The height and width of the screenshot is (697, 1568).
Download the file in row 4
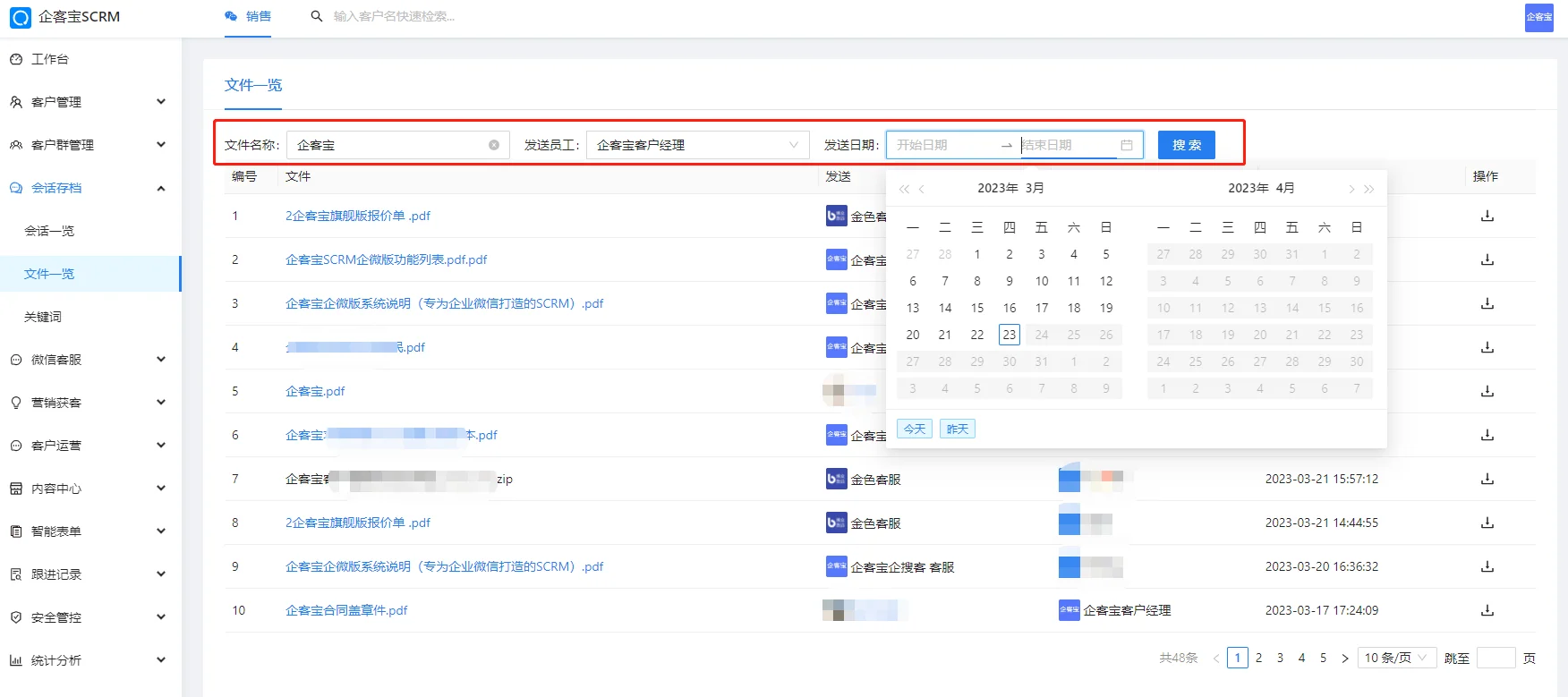1487,347
